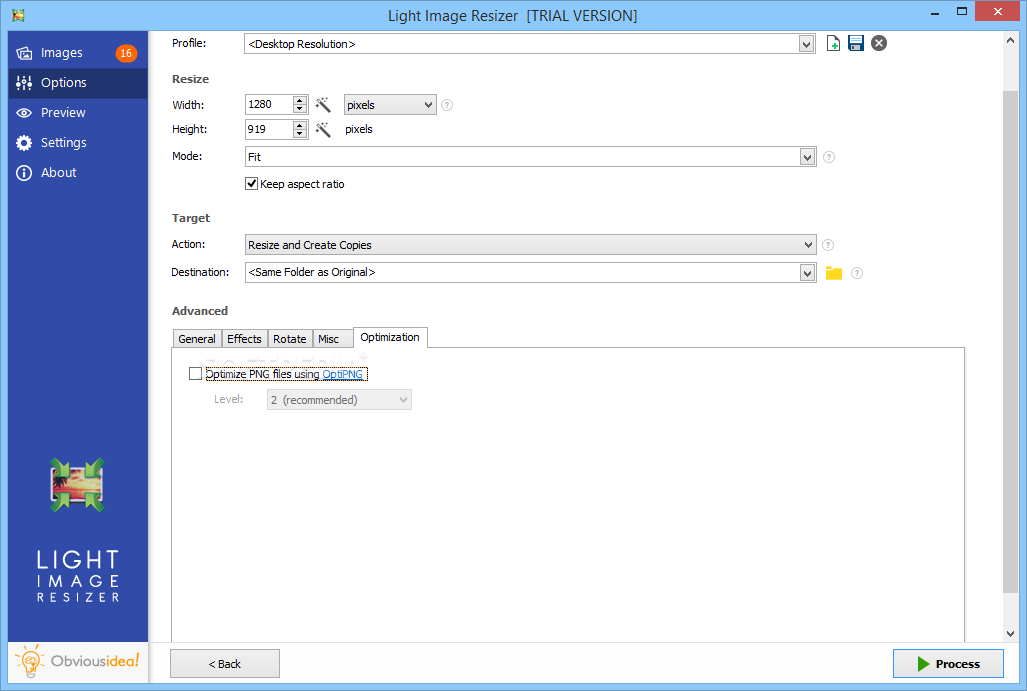The image size is (1027, 691).
Task: Open help for the width units
Action: (x=447, y=105)
